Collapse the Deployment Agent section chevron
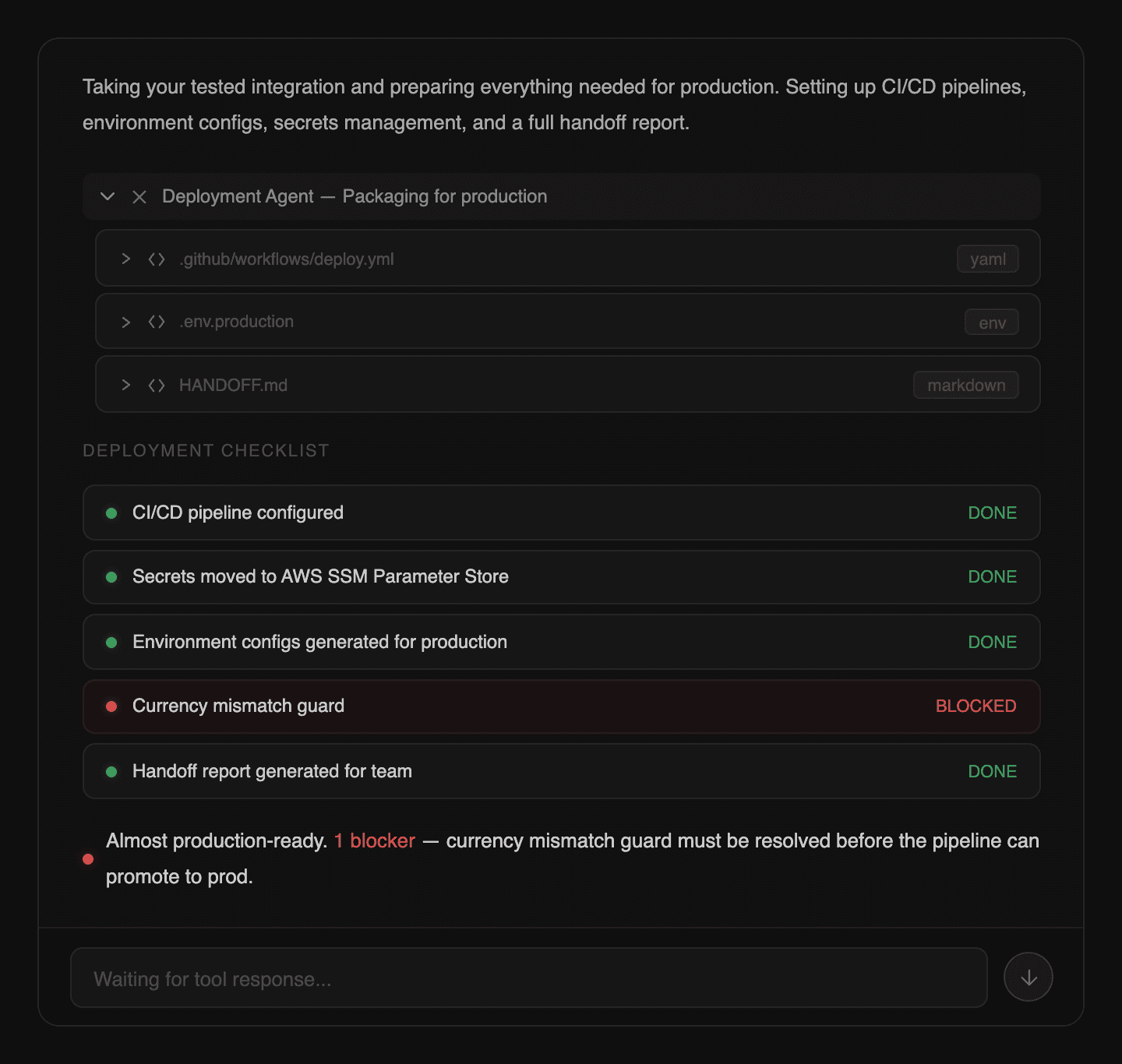The image size is (1122, 1064). click(108, 196)
